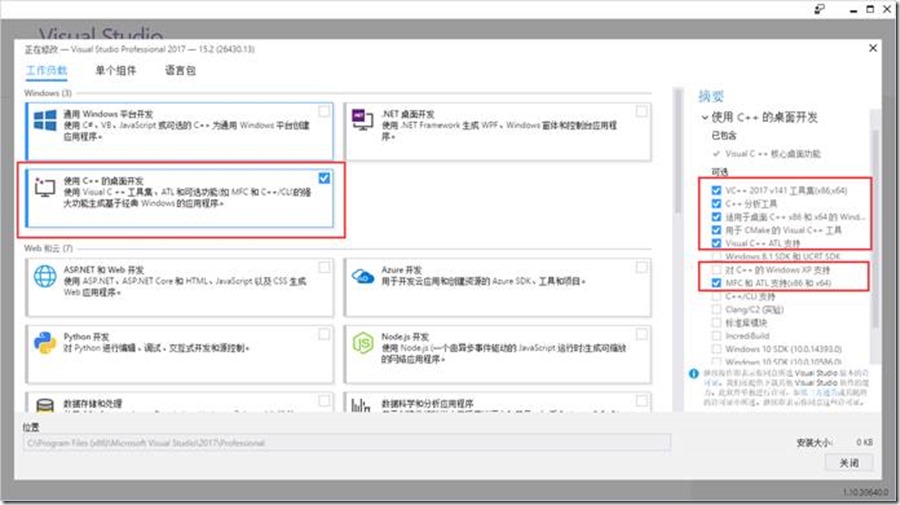The width and height of the screenshot is (900, 505).
Task: Switch to the 单个组件 individual components tab
Action: 115,71
